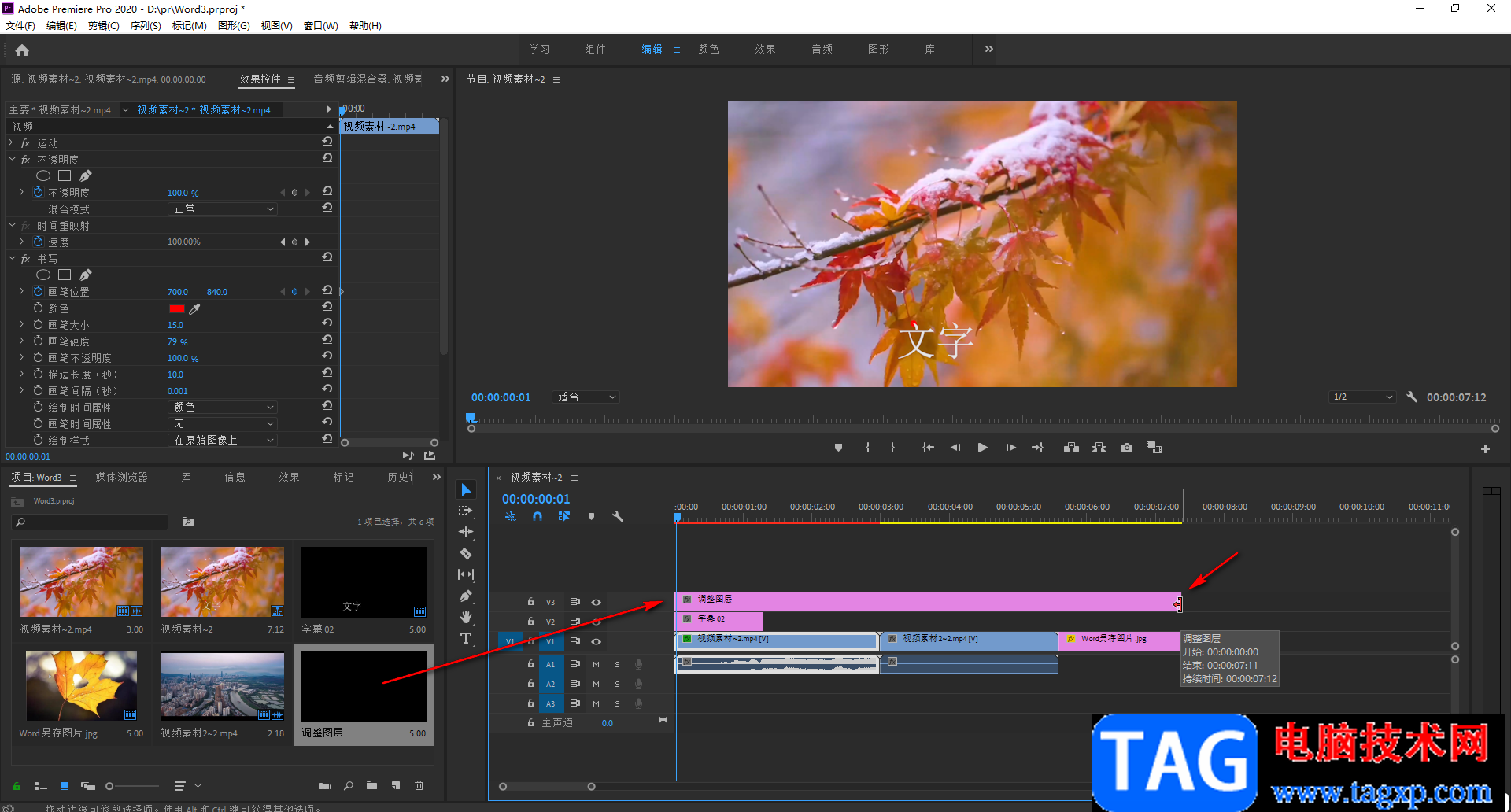Click the project search field
1511x812 pixels.
click(91, 522)
